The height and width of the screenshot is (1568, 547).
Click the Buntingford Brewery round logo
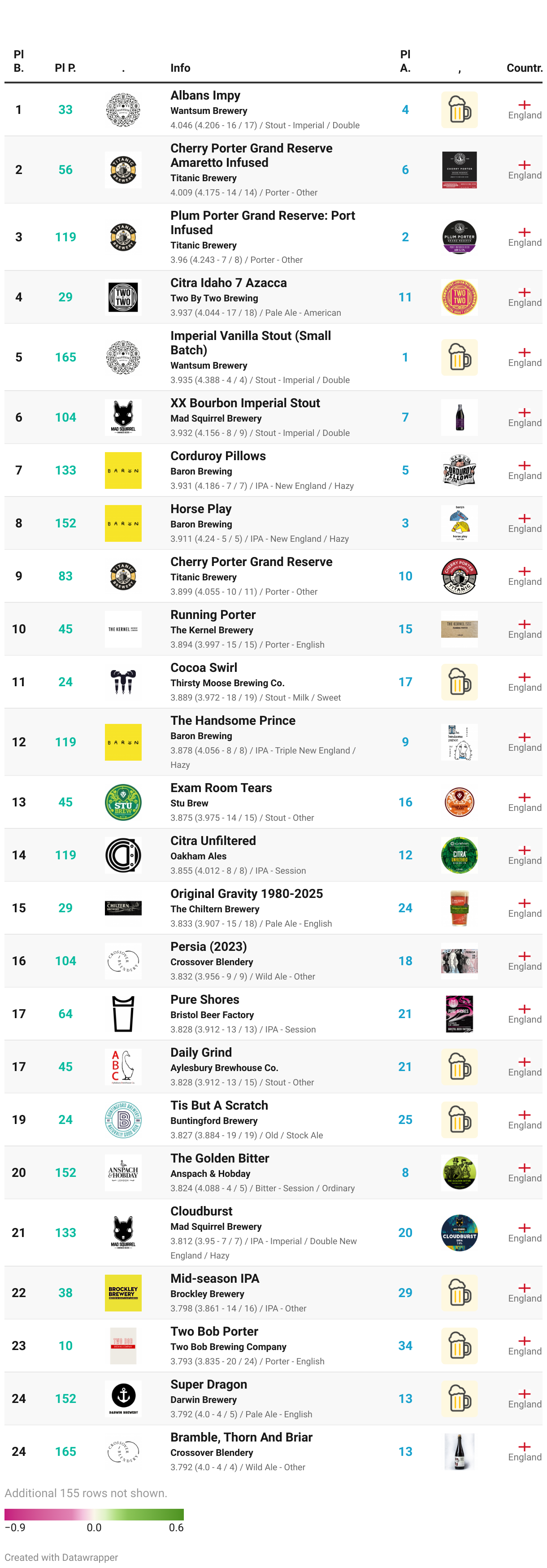tap(123, 1120)
